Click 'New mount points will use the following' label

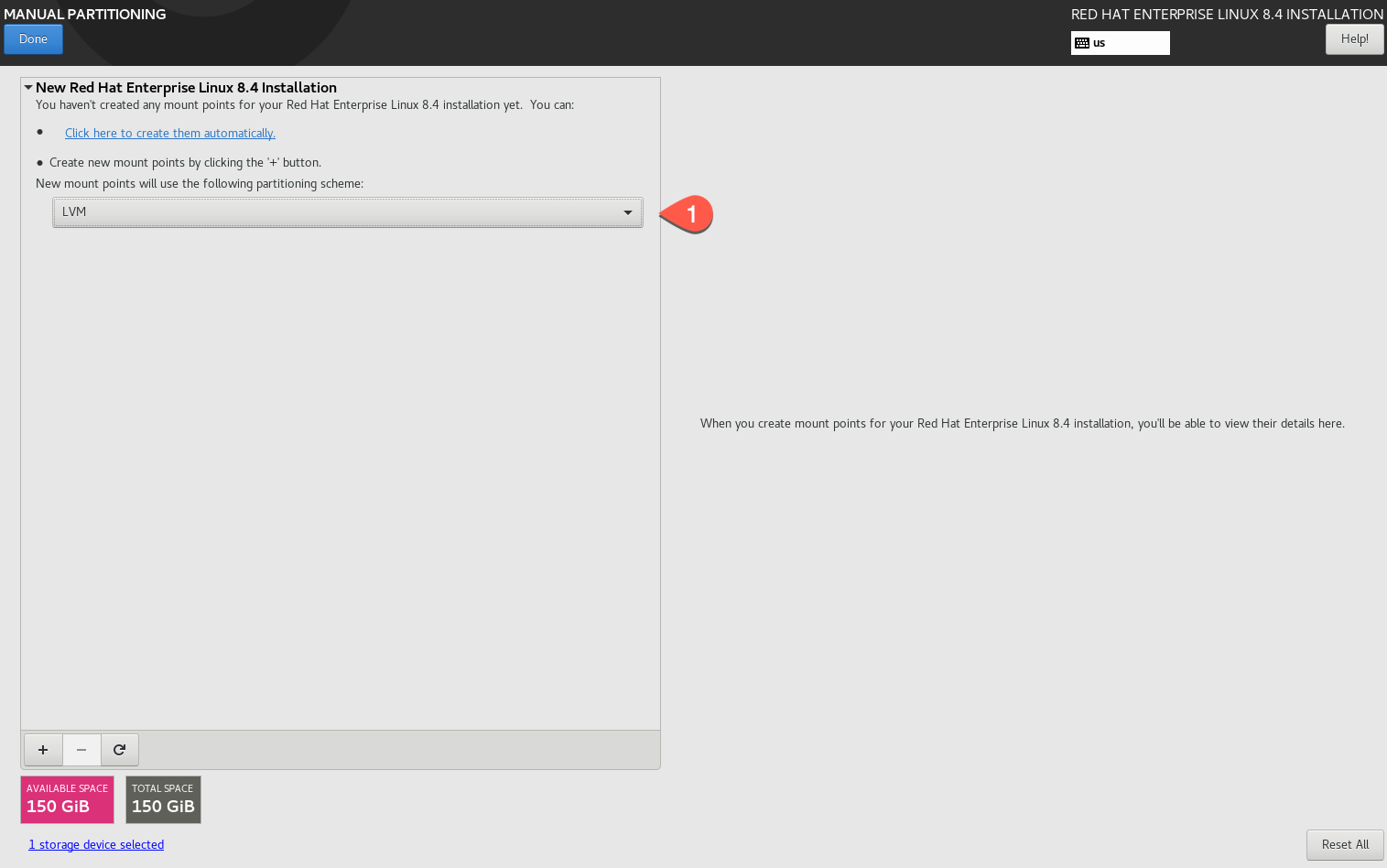tap(200, 184)
